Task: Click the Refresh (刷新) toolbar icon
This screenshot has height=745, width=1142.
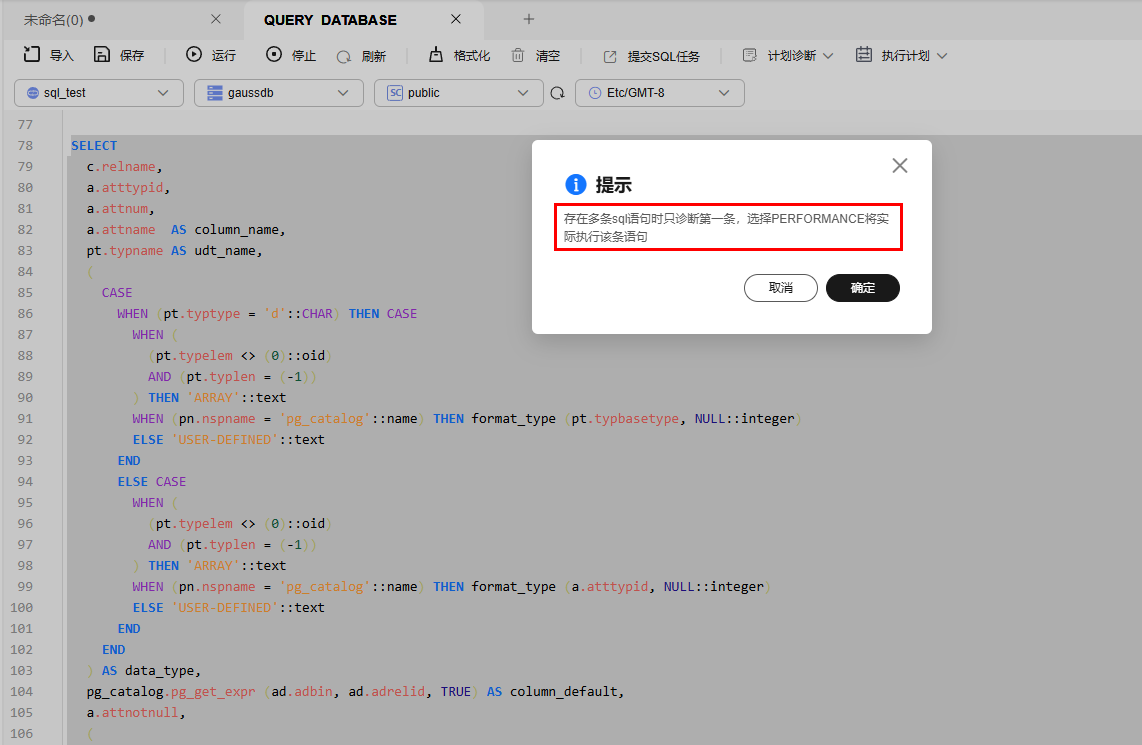Action: (x=344, y=56)
